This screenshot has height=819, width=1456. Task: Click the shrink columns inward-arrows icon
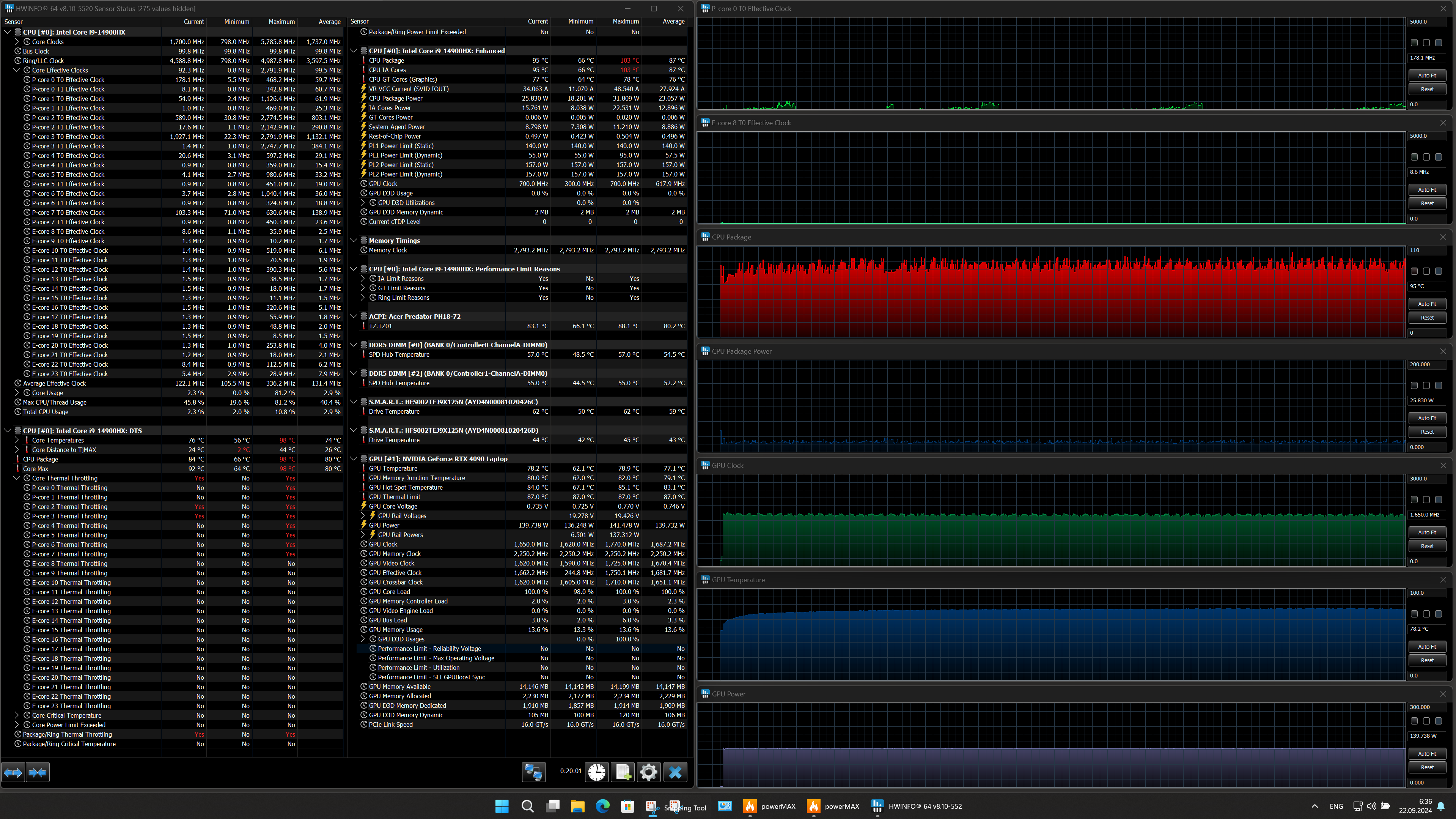point(38,772)
